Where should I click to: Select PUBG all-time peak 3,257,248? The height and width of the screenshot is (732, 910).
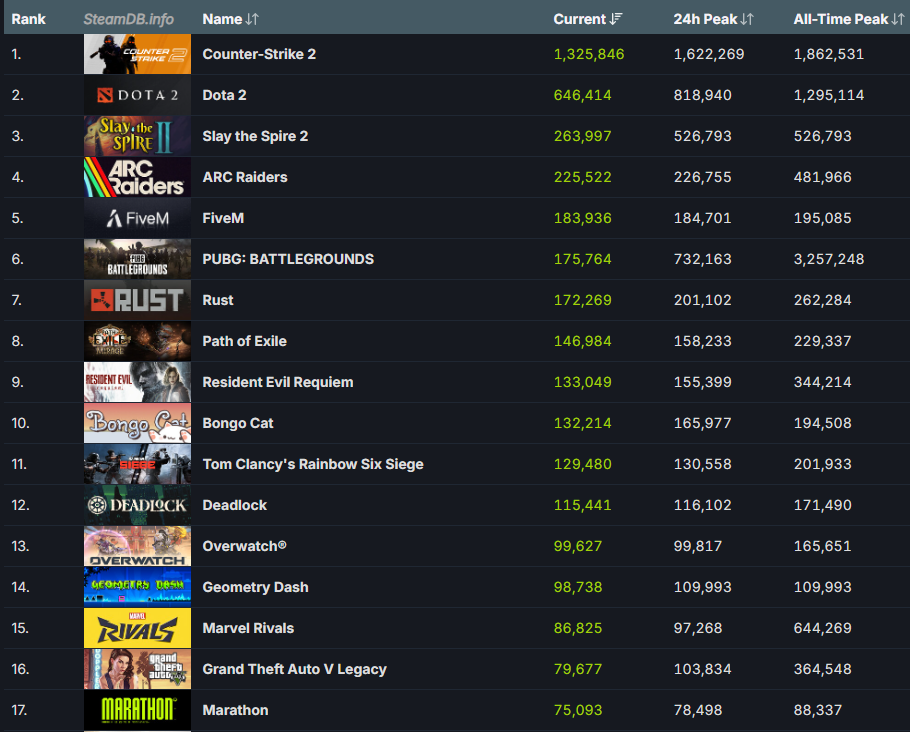pyautogui.click(x=829, y=259)
